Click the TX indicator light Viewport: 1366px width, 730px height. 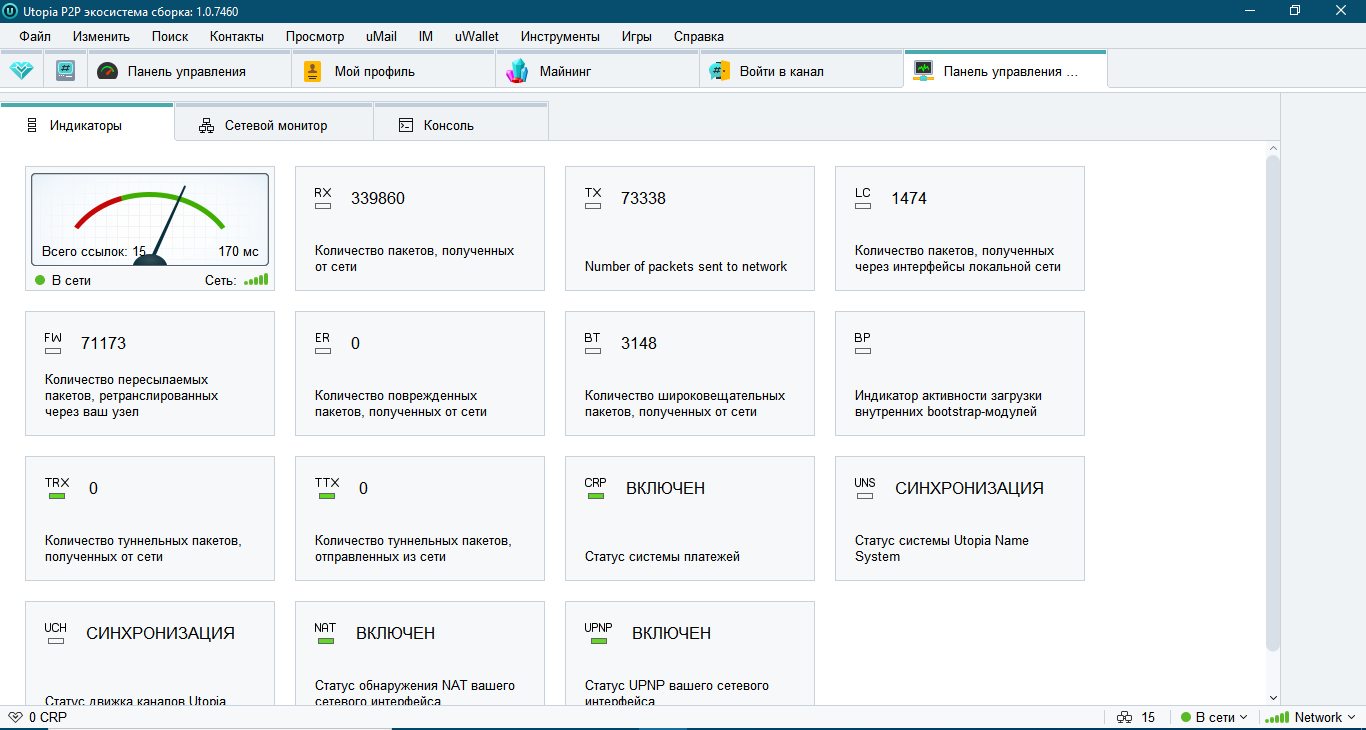pos(593,206)
